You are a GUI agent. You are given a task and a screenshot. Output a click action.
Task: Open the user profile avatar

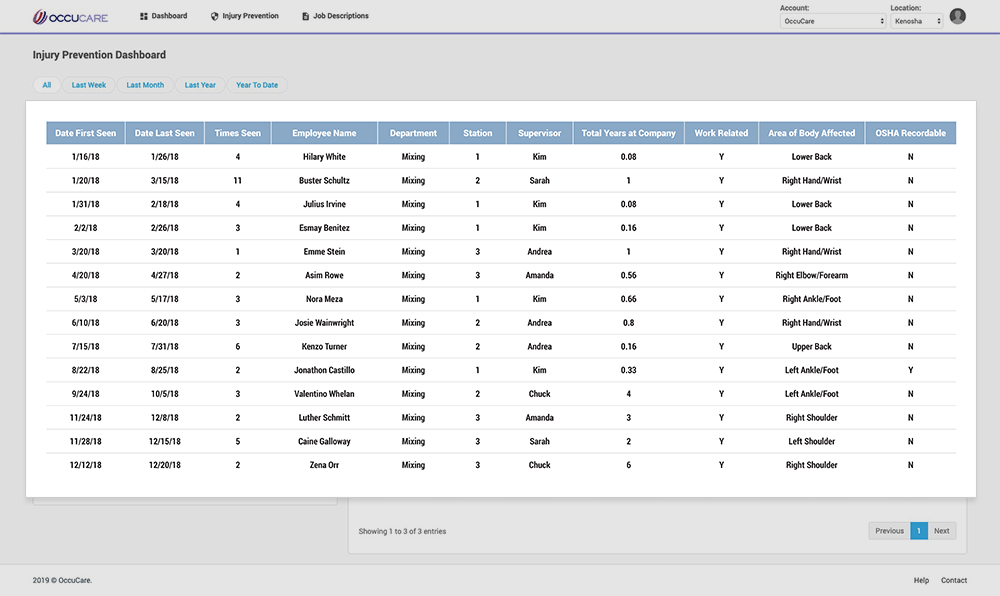957,16
